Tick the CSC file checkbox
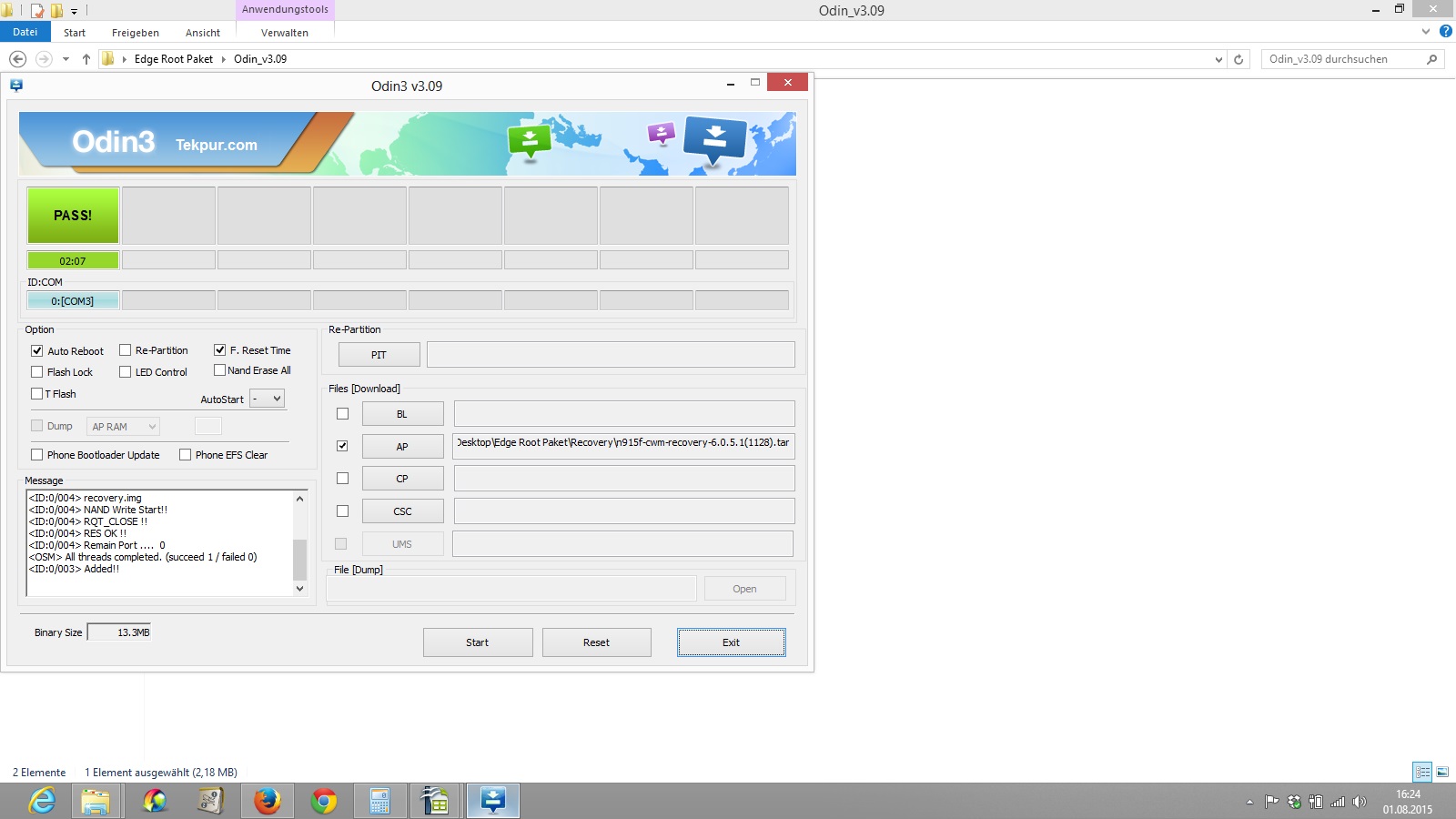This screenshot has height=819, width=1456. click(342, 511)
